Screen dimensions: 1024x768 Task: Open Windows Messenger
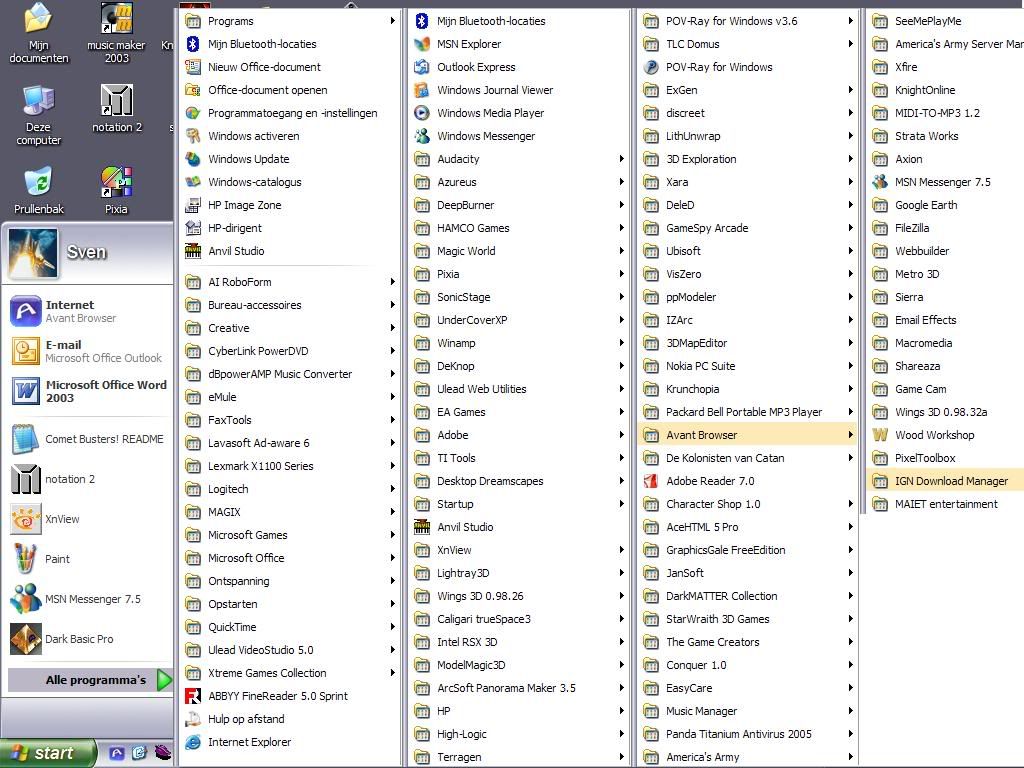pos(518,136)
